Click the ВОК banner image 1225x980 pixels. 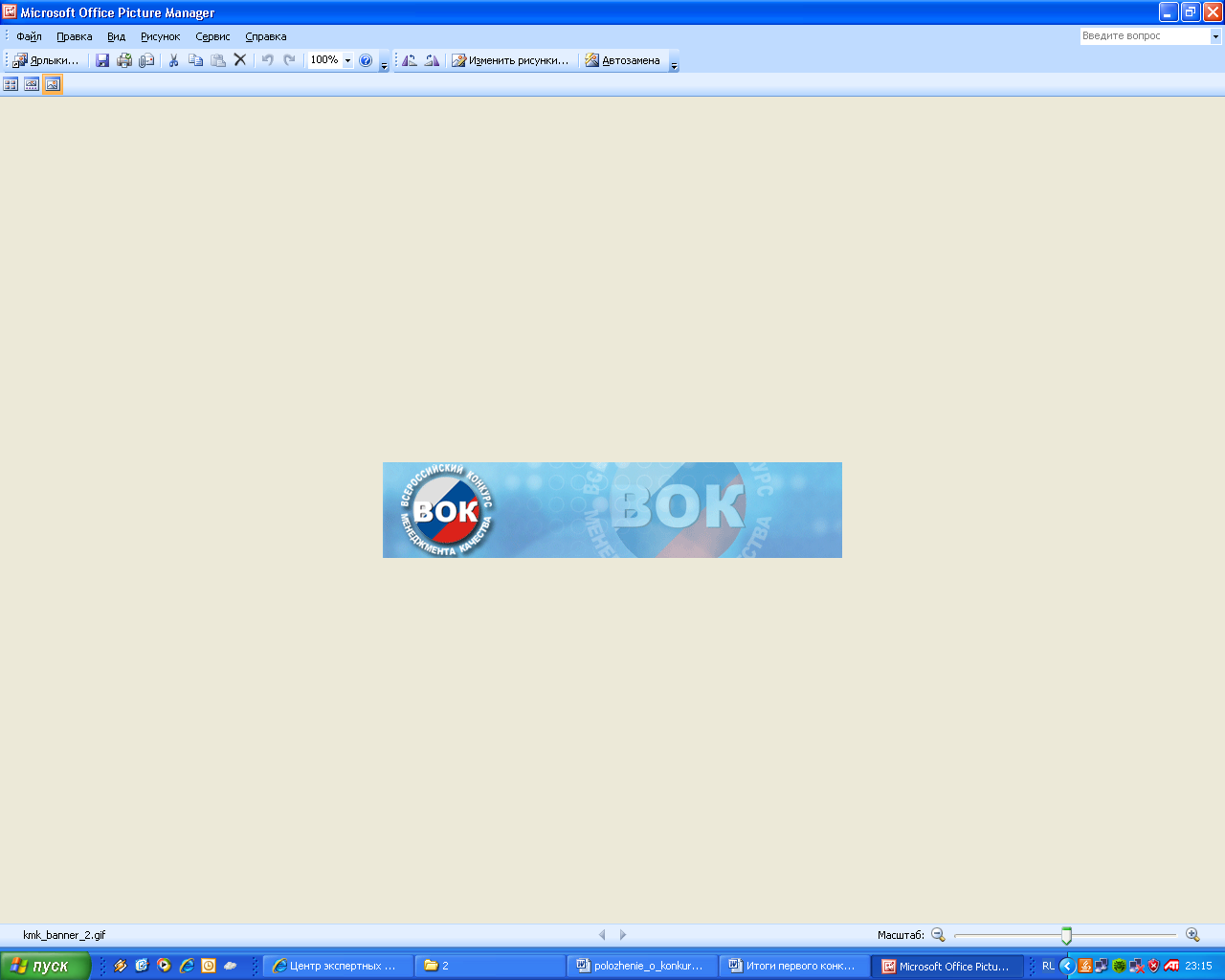pyautogui.click(x=612, y=510)
